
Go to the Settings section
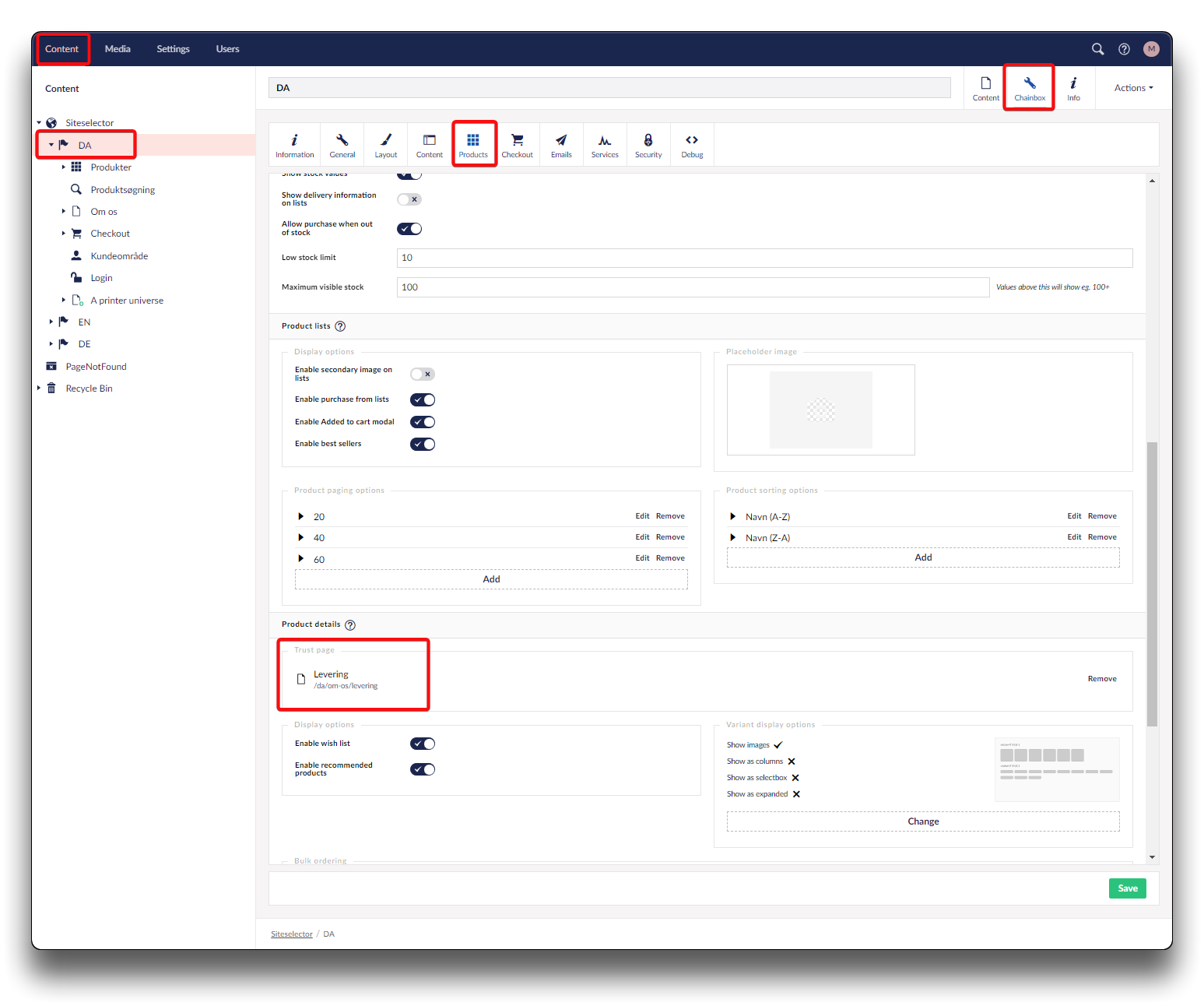pos(173,49)
